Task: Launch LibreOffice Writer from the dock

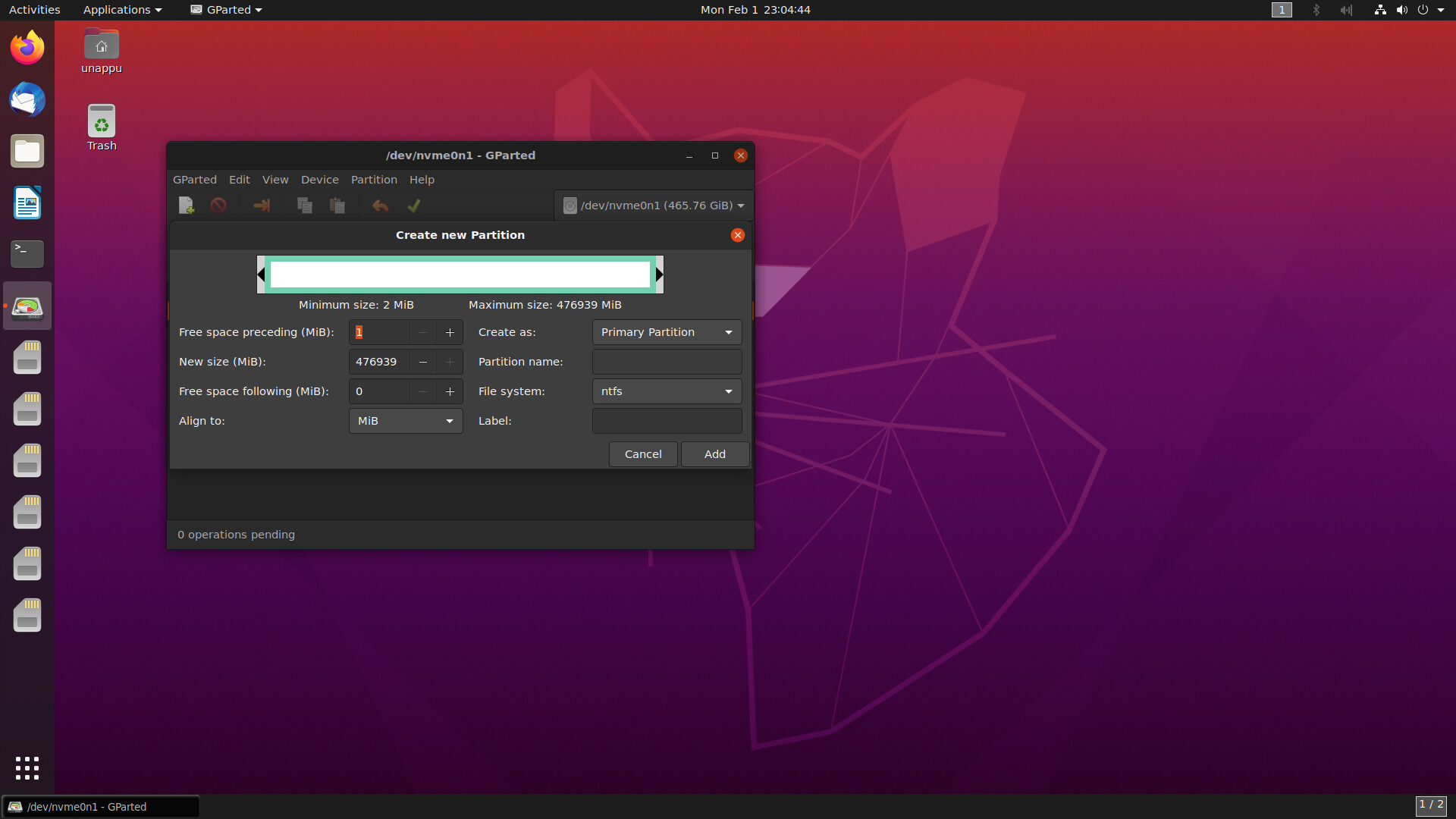Action: click(27, 202)
